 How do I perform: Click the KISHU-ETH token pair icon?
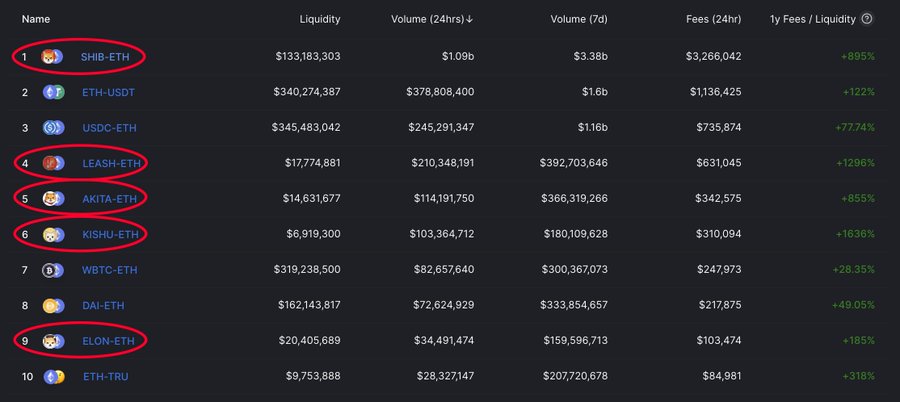(x=53, y=234)
